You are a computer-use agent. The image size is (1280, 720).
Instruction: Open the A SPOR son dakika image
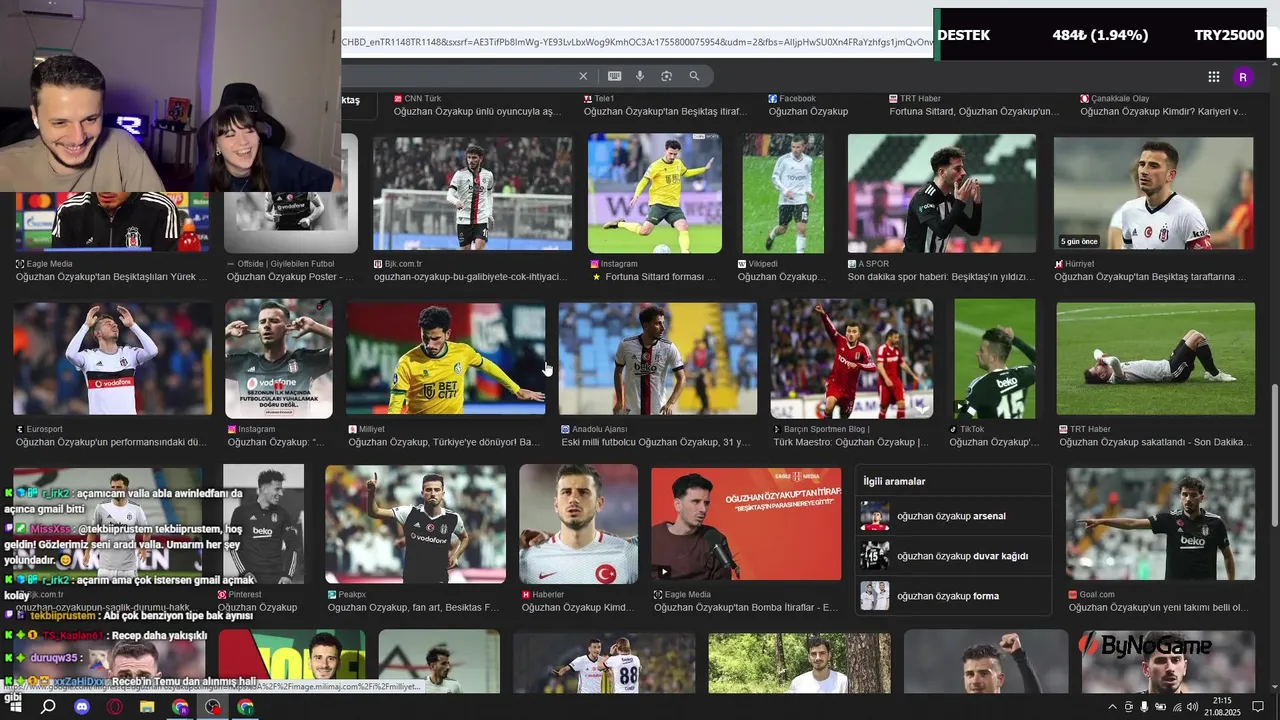(x=941, y=194)
